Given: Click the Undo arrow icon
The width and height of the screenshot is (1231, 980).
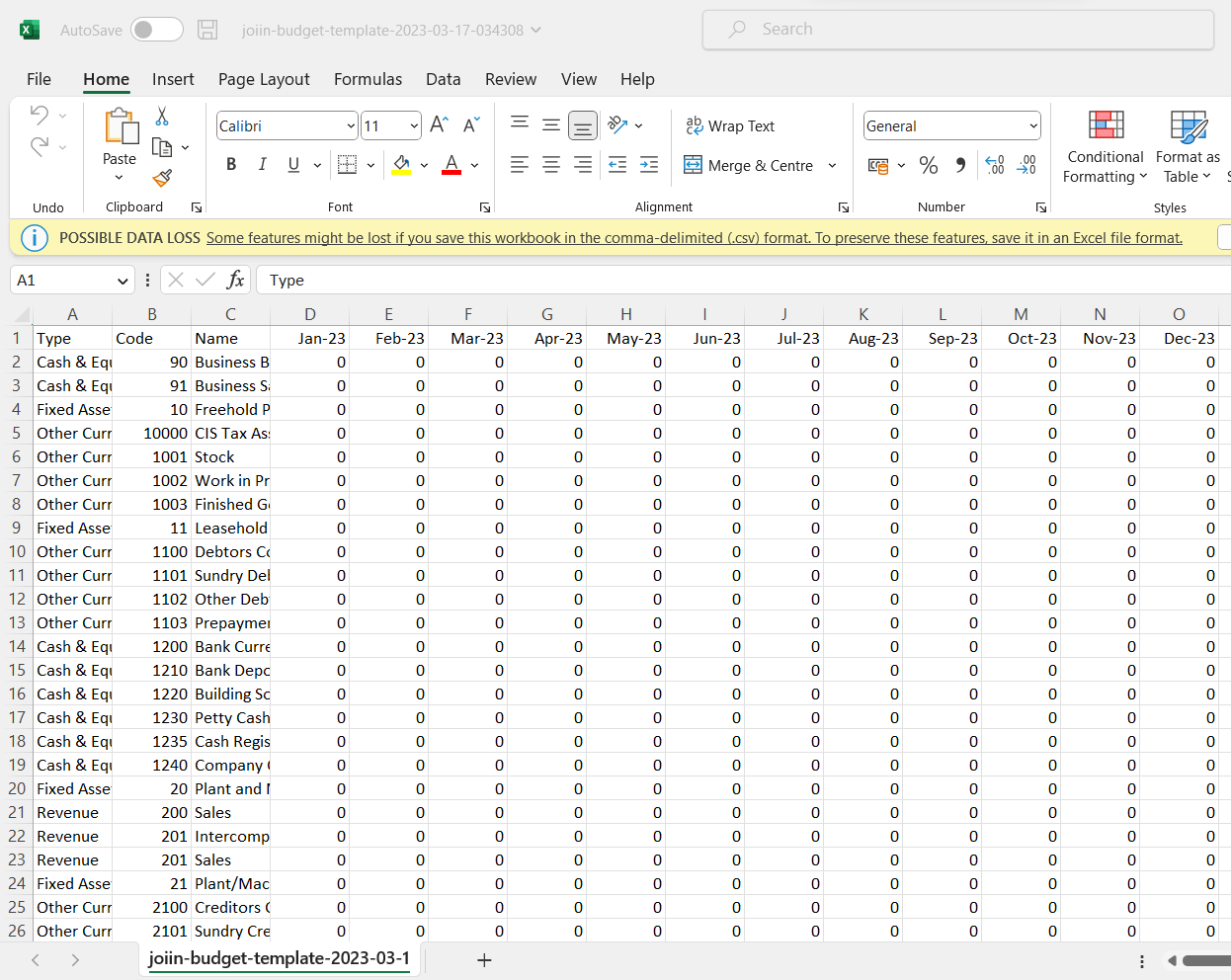Looking at the screenshot, I should click(x=40, y=115).
